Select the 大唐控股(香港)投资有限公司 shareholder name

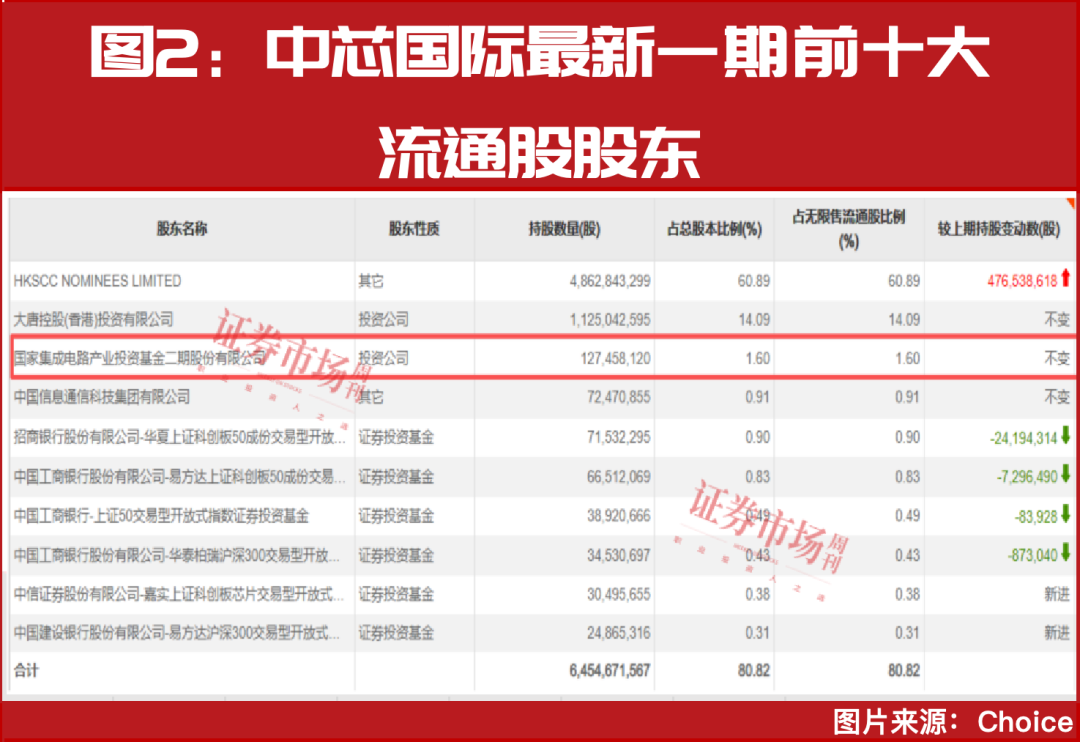[x=94, y=320]
